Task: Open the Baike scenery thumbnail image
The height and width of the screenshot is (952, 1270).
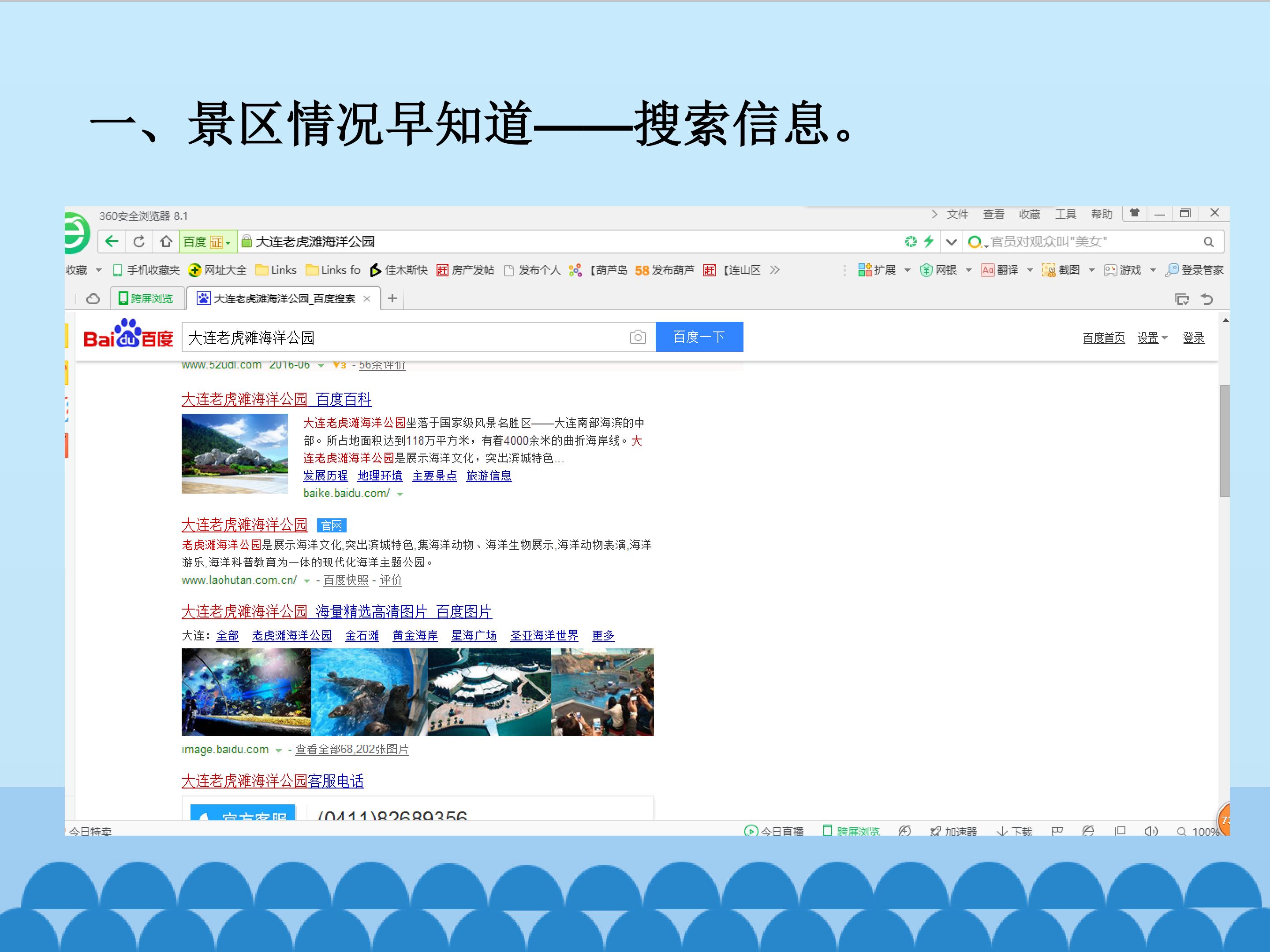Action: [x=235, y=454]
